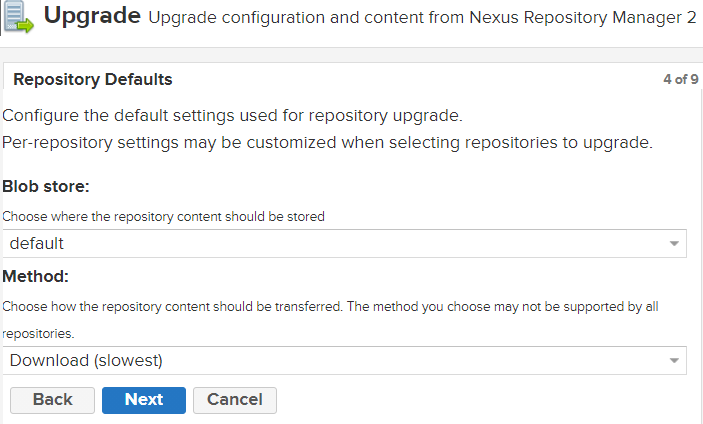Viewport: 703px width, 424px height.
Task: Click the trailing "repositories." line of the Method hint
Action: point(37,332)
